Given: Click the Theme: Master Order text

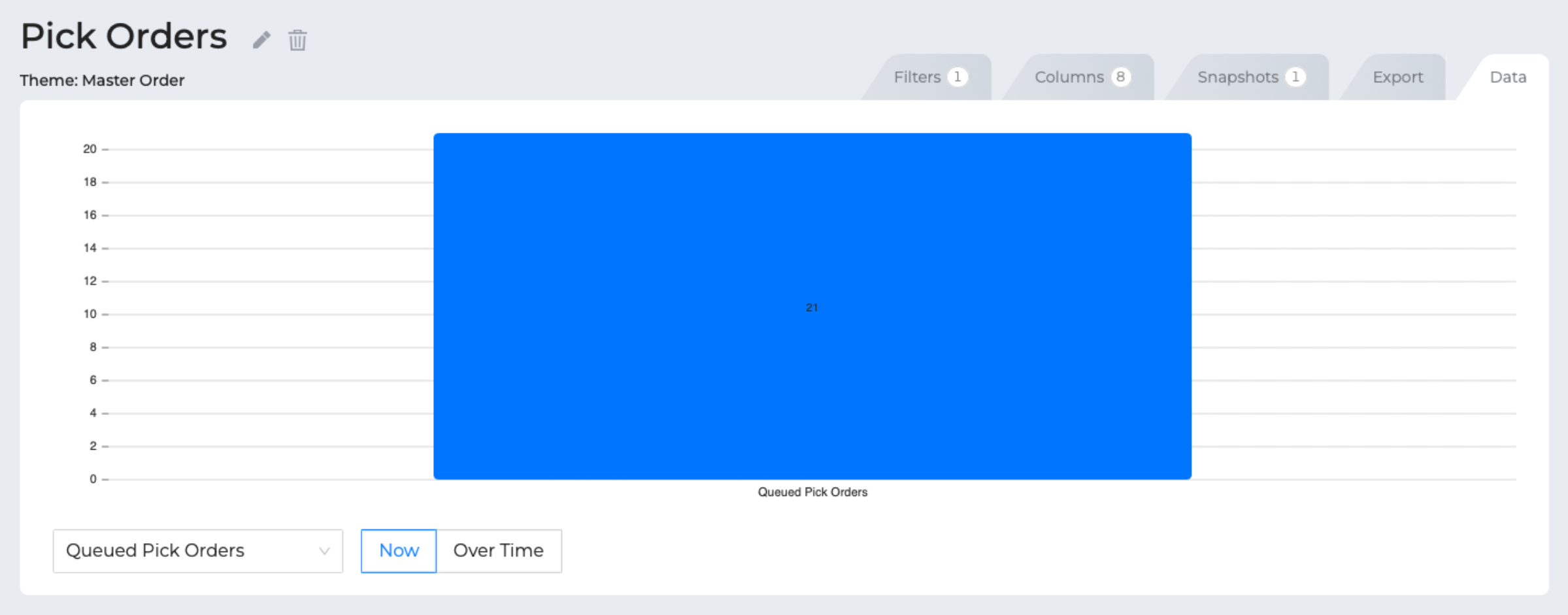Looking at the screenshot, I should click(x=102, y=80).
